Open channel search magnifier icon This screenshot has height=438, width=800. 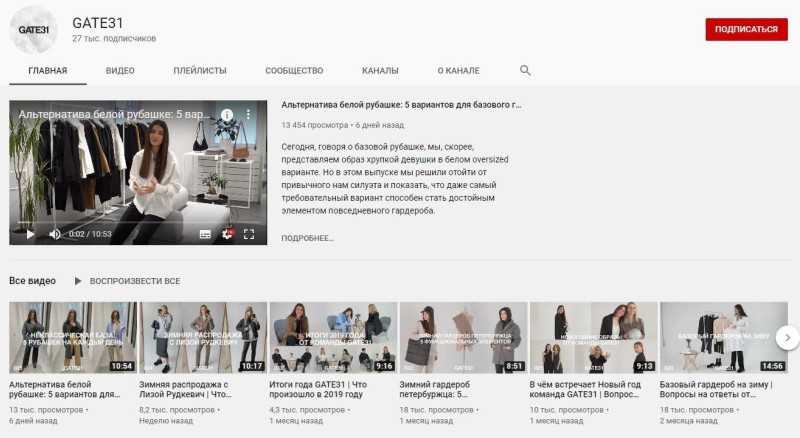[525, 70]
